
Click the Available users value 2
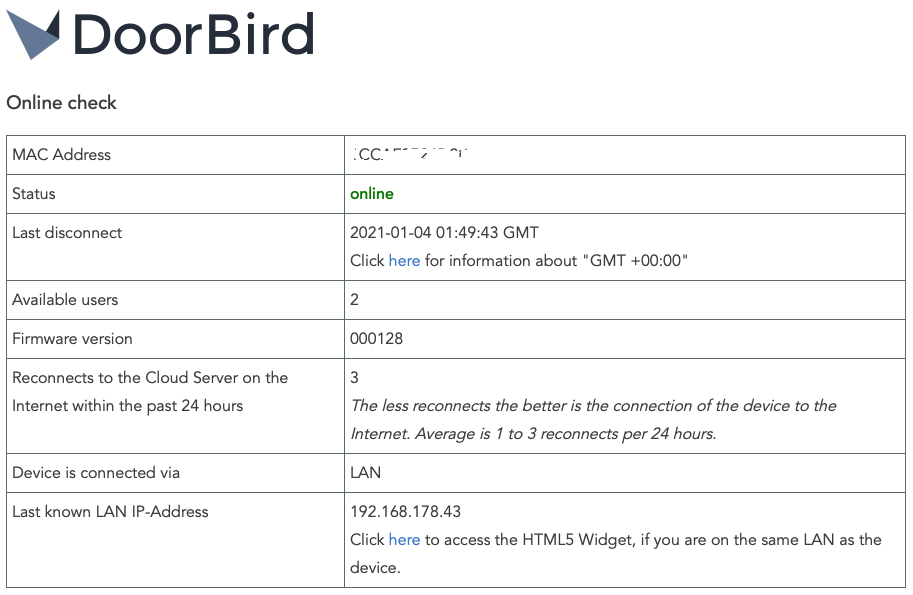(x=354, y=299)
